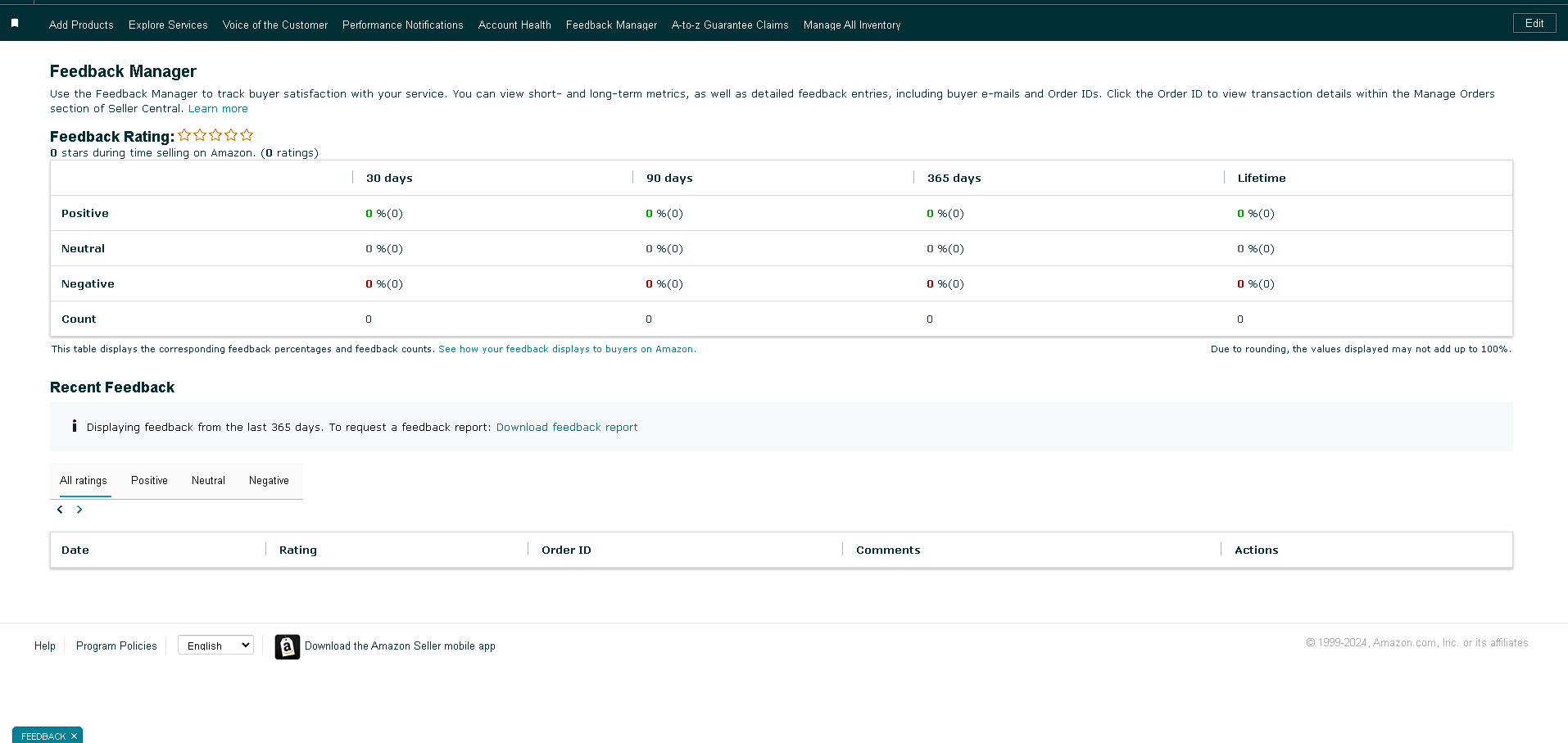The height and width of the screenshot is (743, 1568).
Task: Open Manage All Inventory
Action: [852, 25]
